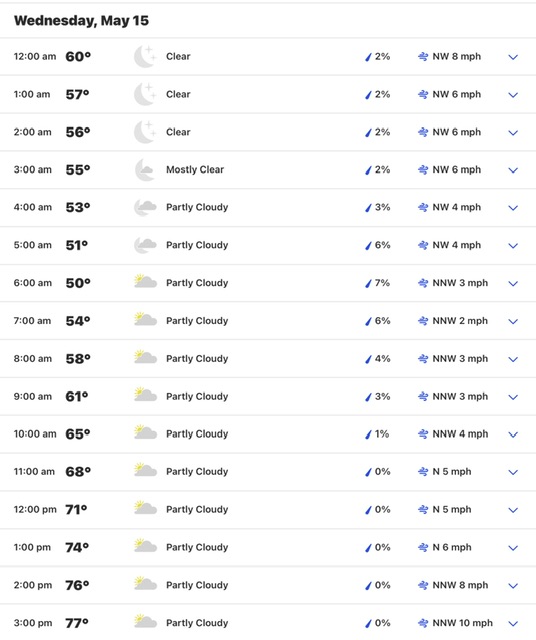
Task: Click the 12:00 pm 71° Partly Cloudy row
Action: coord(268,510)
